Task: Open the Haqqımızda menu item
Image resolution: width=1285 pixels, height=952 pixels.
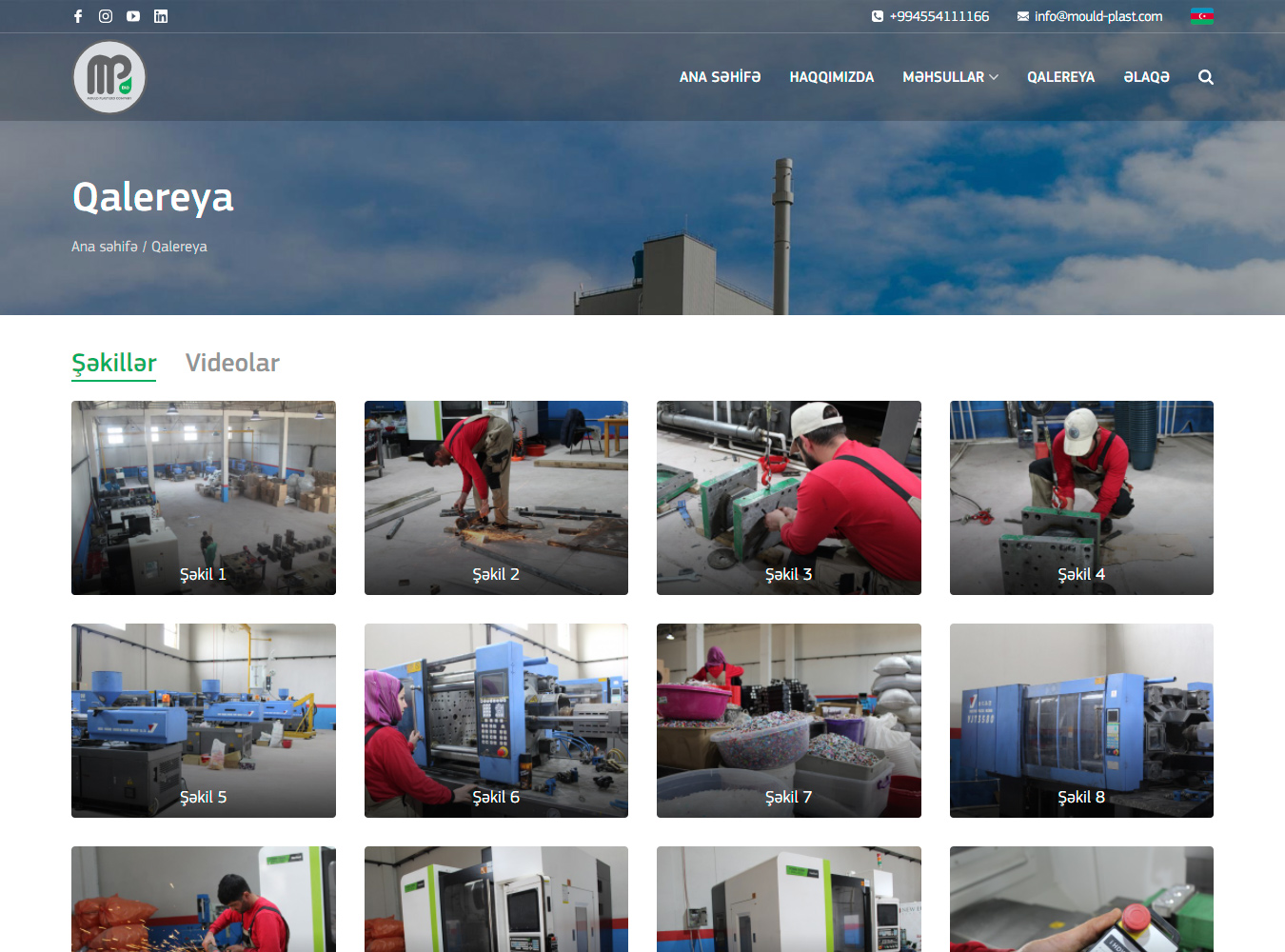Action: point(831,77)
